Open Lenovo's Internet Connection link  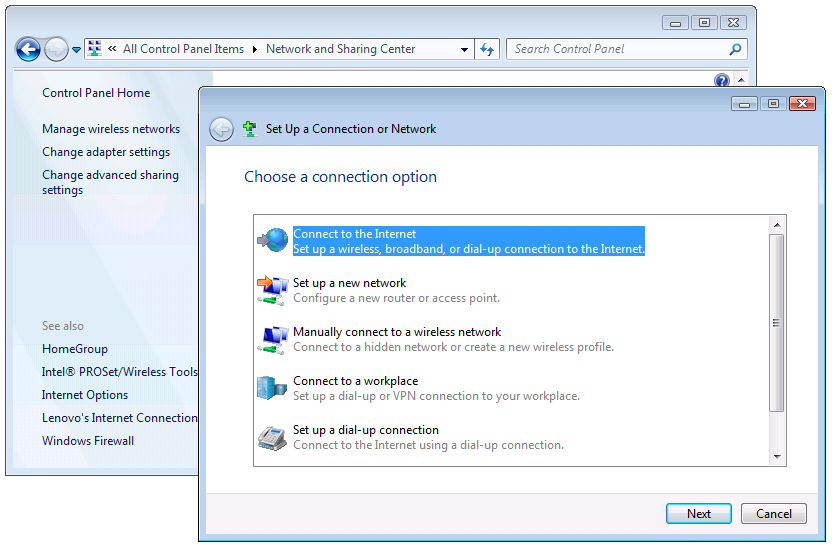120,418
